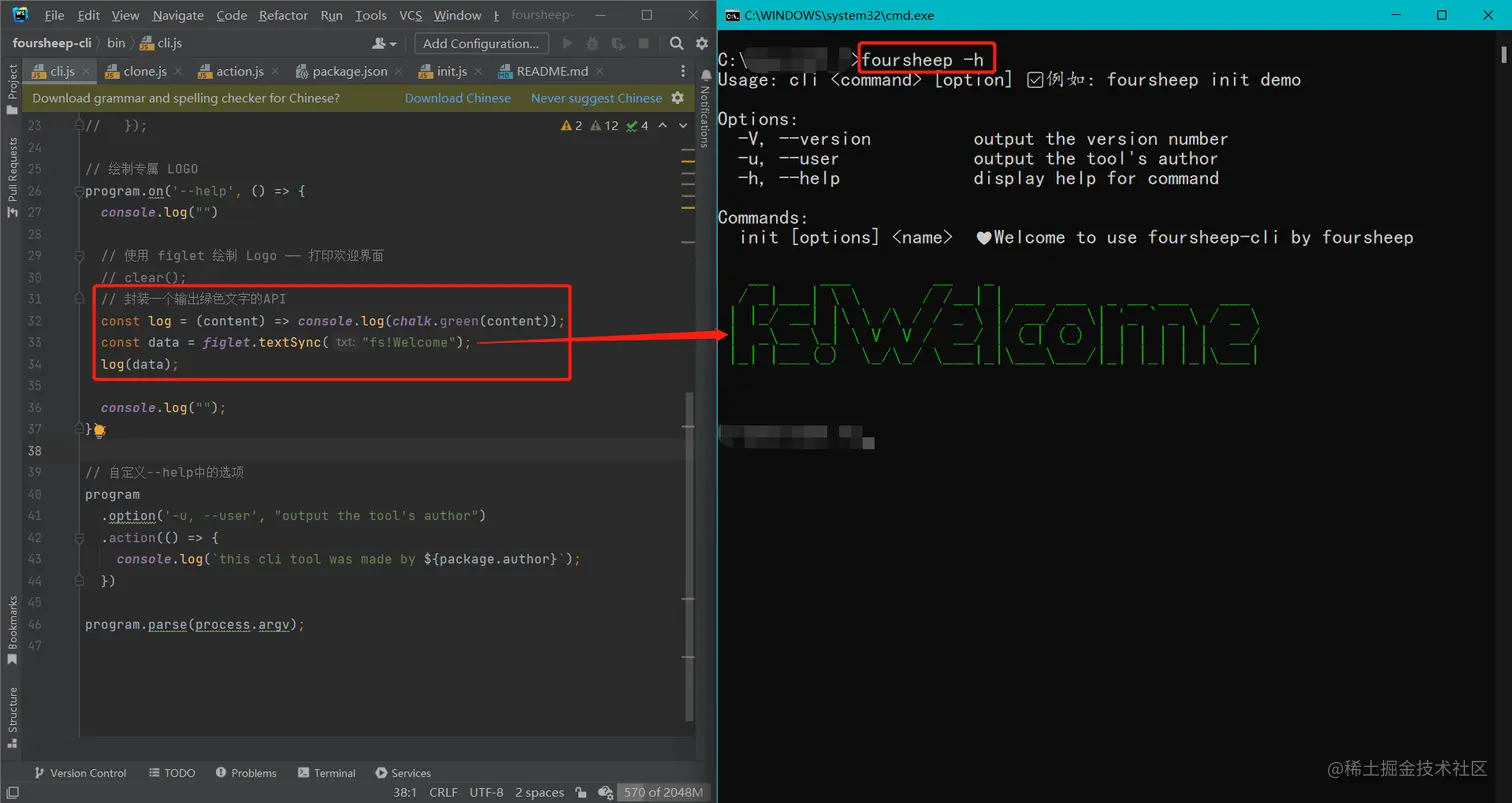This screenshot has height=803, width=1512.
Task: Close the clone.js tab
Action: tap(177, 72)
